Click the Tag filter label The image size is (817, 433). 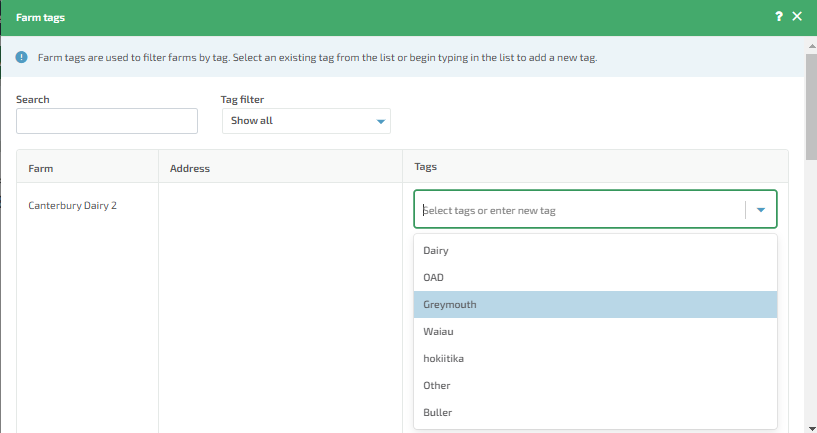pos(242,100)
